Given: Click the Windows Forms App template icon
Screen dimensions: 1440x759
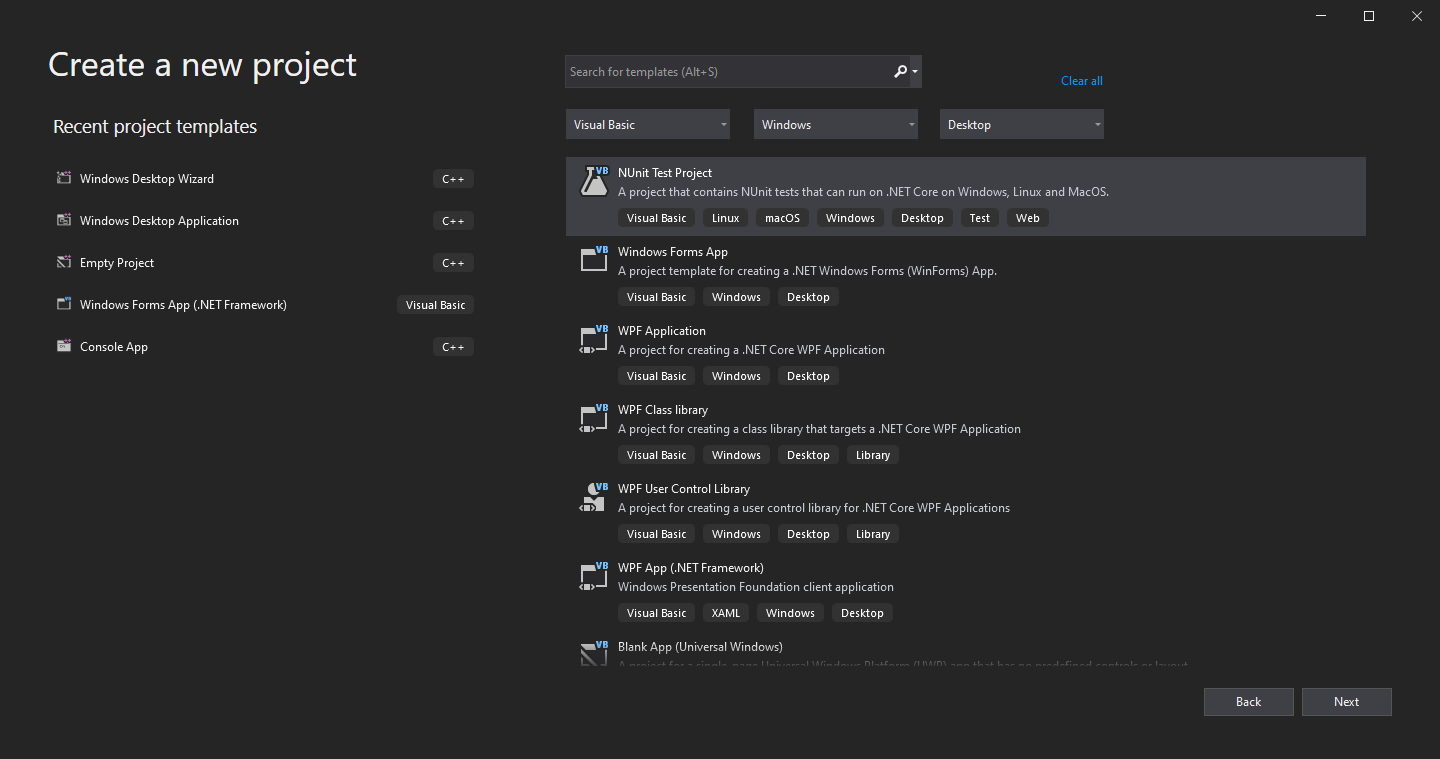Looking at the screenshot, I should (594, 259).
